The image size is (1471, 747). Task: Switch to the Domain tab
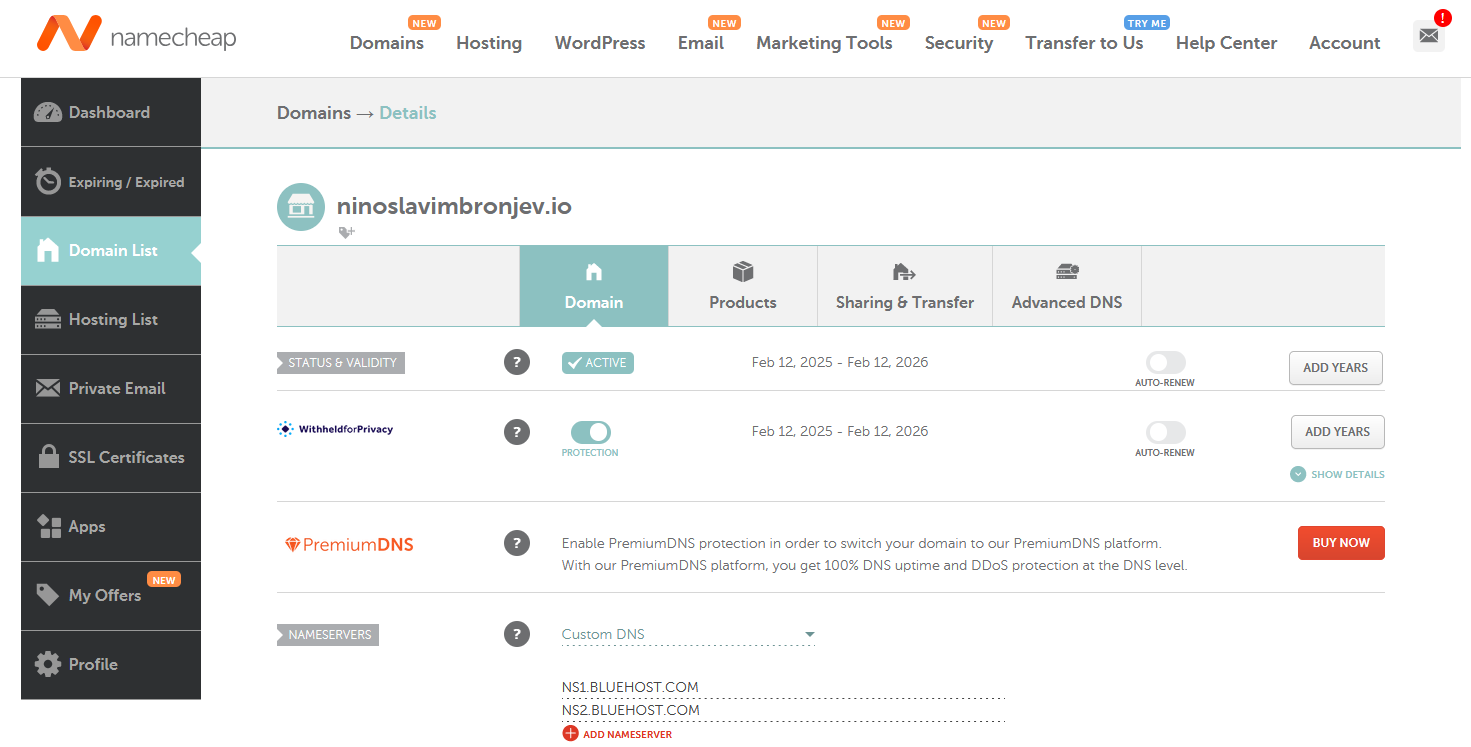pyautogui.click(x=594, y=286)
